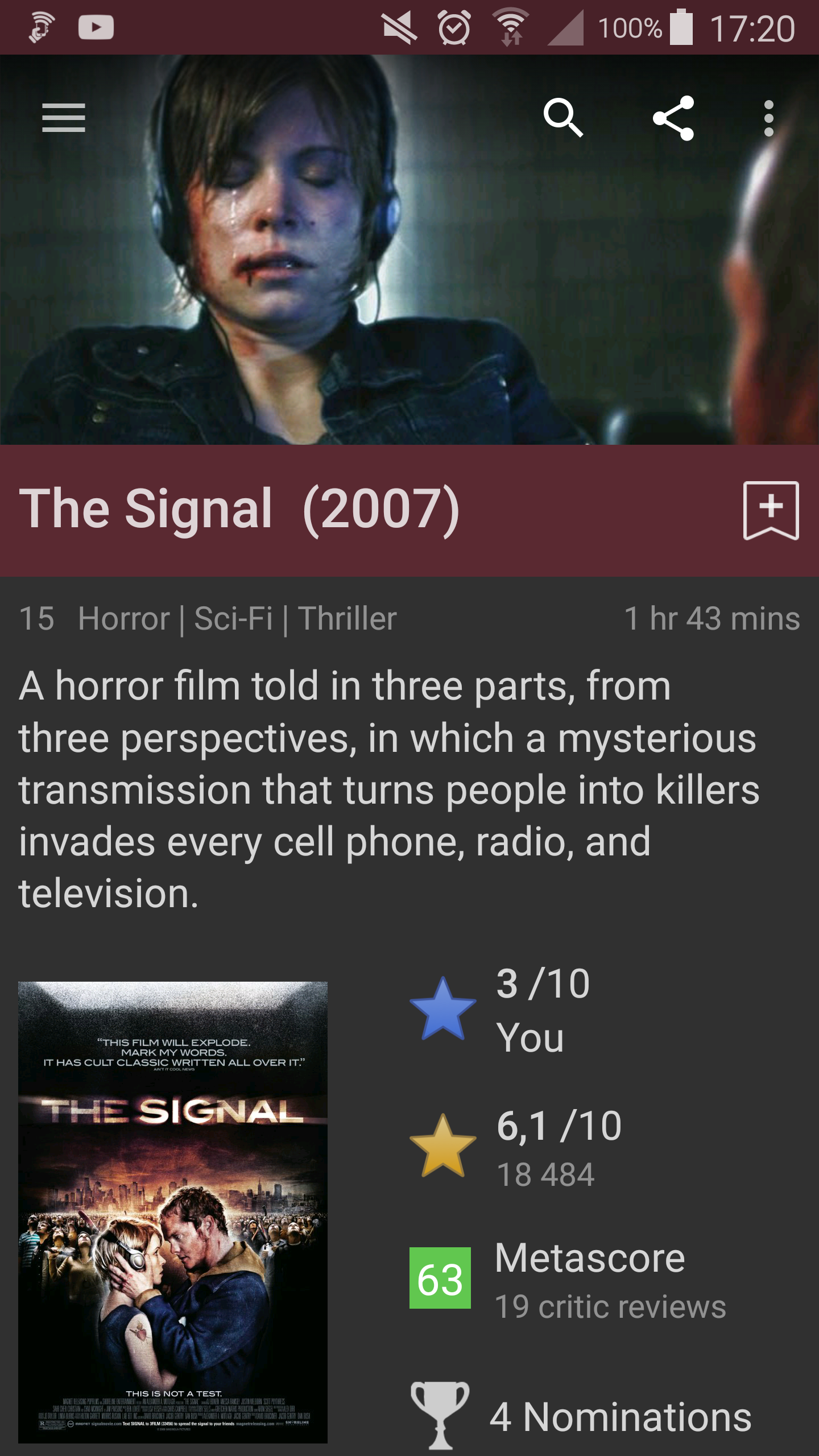Open the hamburger navigation menu

(64, 118)
